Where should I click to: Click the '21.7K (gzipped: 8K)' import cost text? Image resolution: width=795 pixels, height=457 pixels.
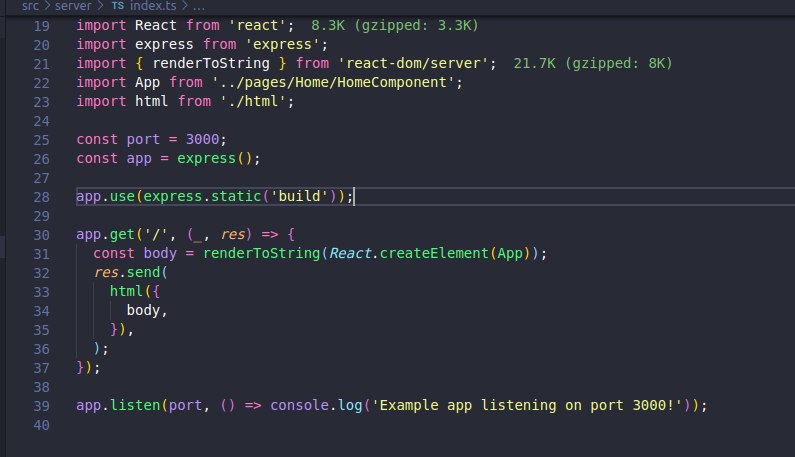coord(593,63)
